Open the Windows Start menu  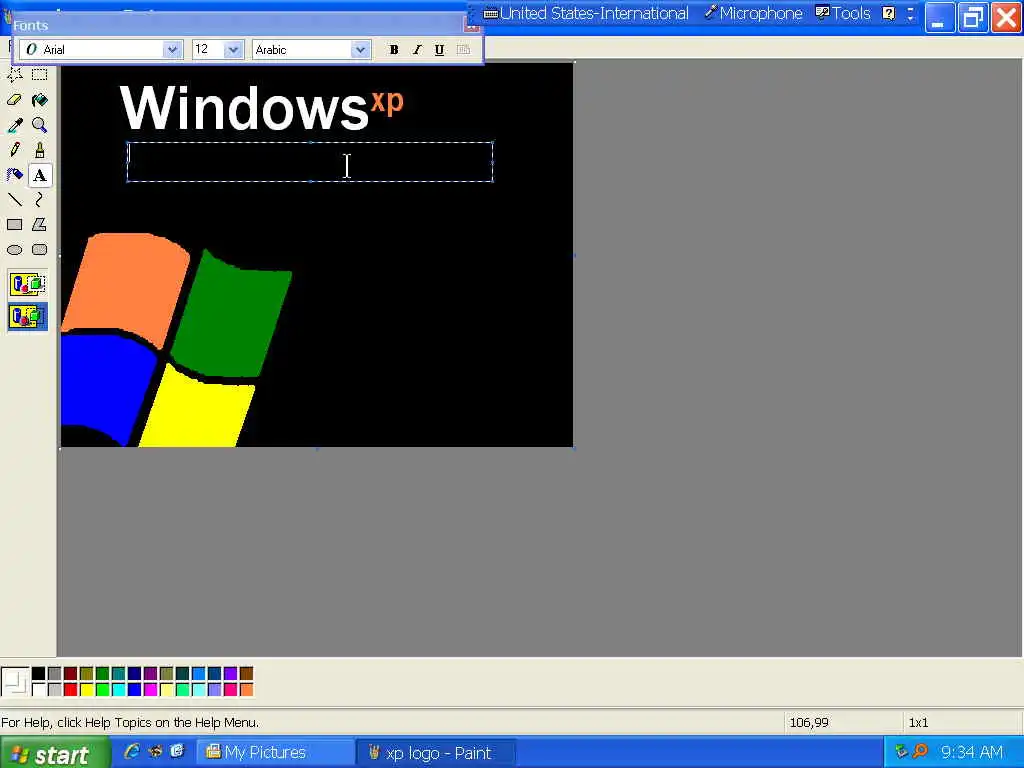[x=54, y=754]
